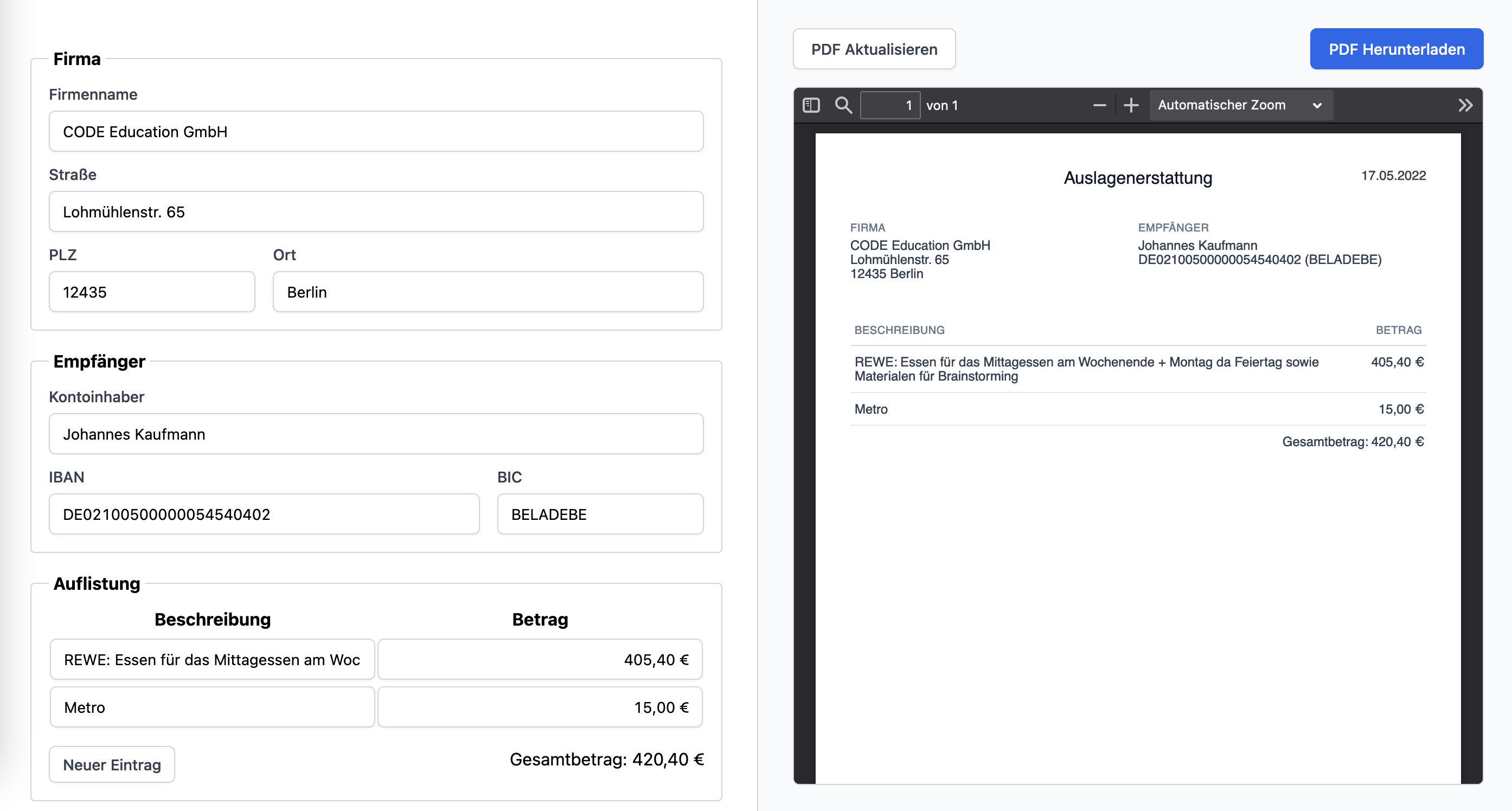Image resolution: width=1512 pixels, height=811 pixels.
Task: Open PDF tools double-chevron menu
Action: 1465,105
